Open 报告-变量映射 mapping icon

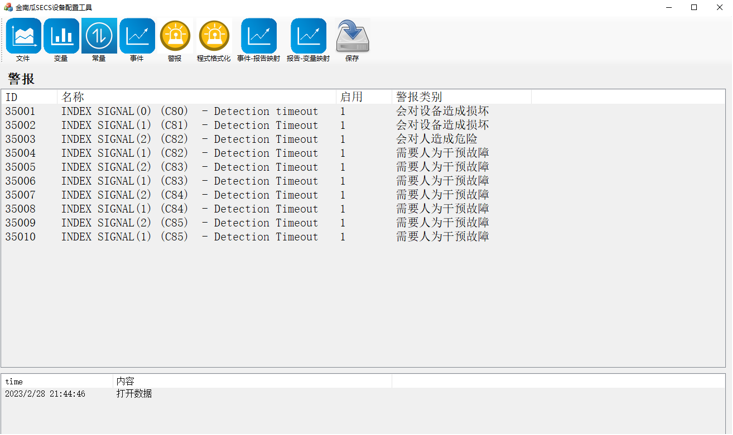click(x=308, y=37)
